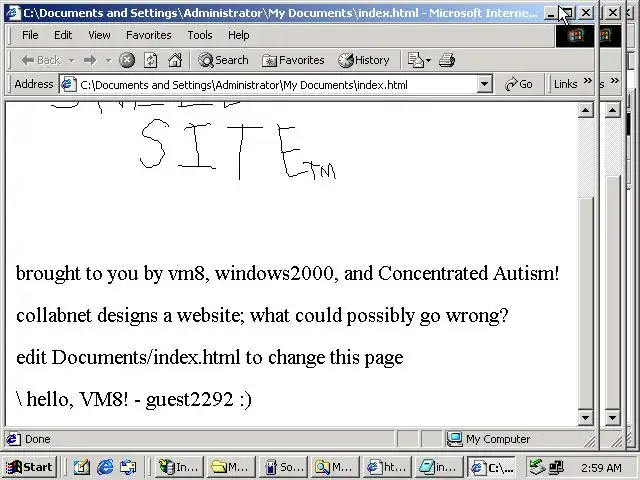
Task: Open the Search pane from toolbar
Action: pos(223,60)
